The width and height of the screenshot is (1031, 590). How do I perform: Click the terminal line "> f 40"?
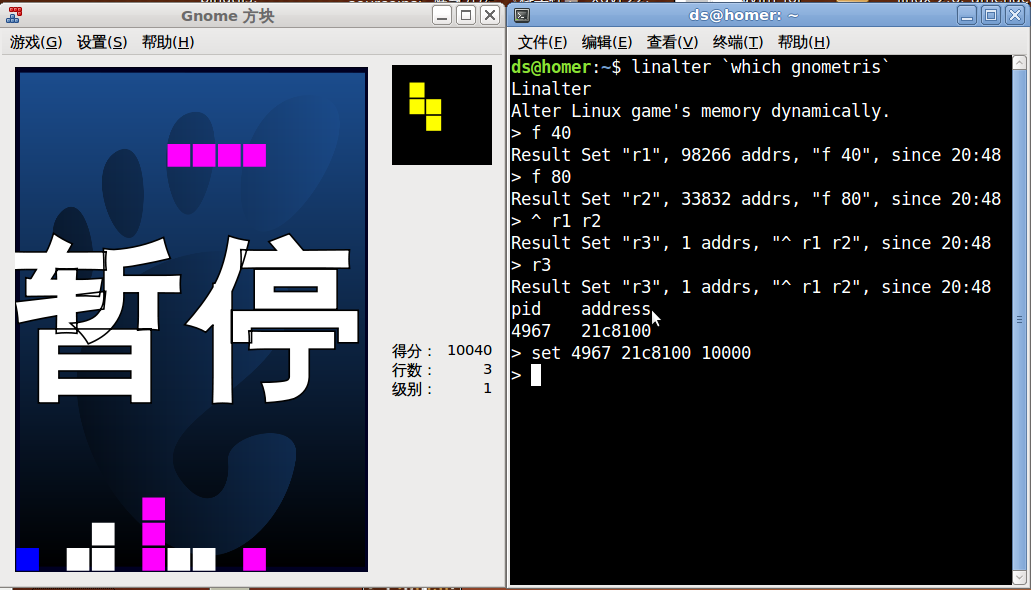(541, 133)
